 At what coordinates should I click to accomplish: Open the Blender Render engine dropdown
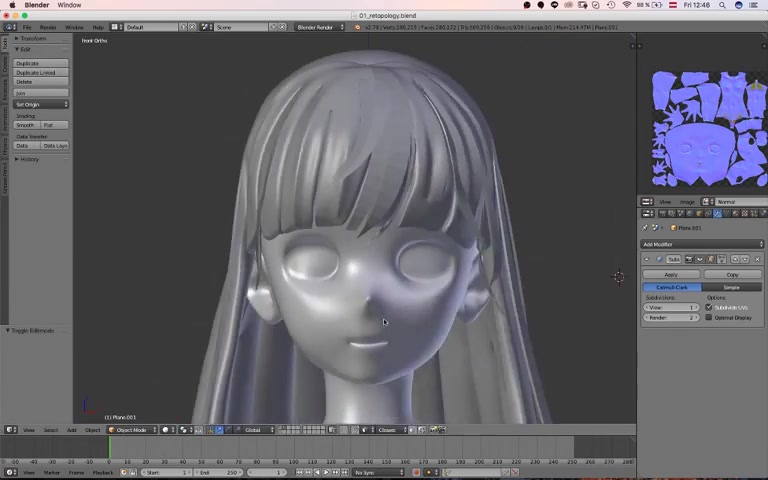320,27
